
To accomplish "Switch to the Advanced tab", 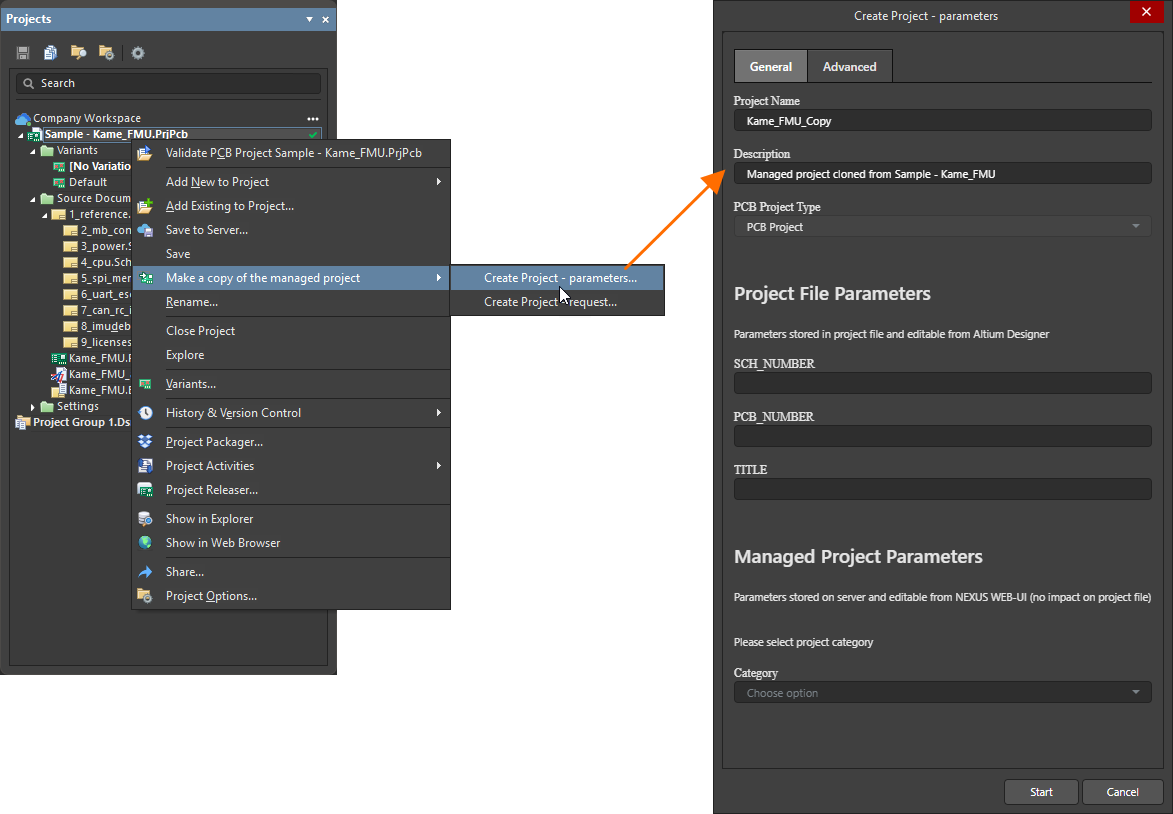I will [849, 67].
